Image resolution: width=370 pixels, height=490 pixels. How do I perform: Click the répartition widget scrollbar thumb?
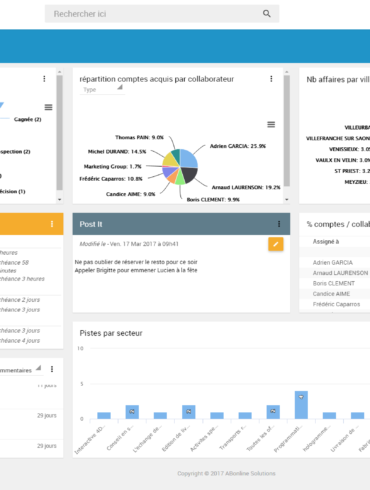click(x=287, y=130)
